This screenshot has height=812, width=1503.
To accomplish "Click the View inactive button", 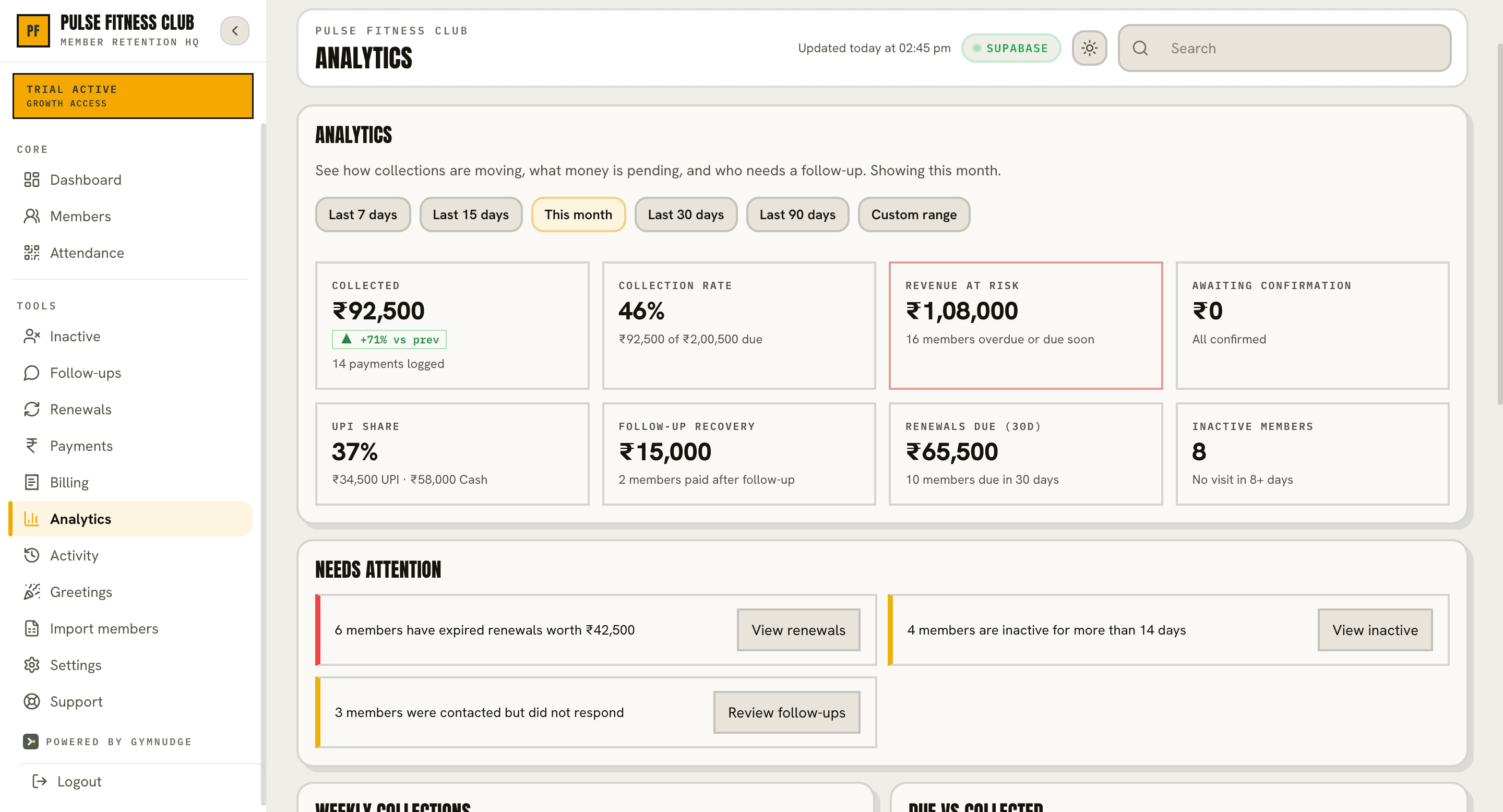I will pyautogui.click(x=1375, y=630).
